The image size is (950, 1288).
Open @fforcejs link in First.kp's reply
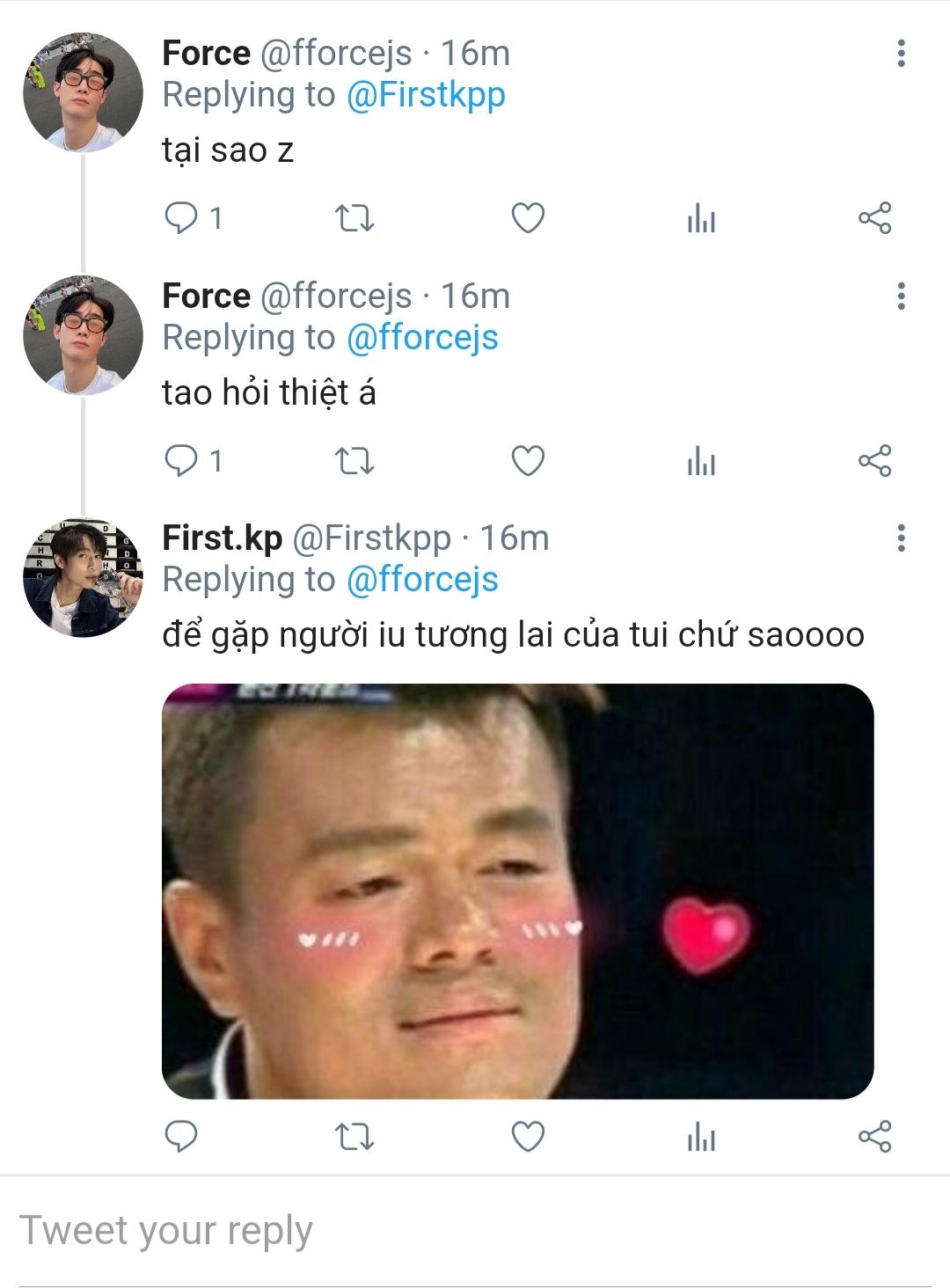422,581
